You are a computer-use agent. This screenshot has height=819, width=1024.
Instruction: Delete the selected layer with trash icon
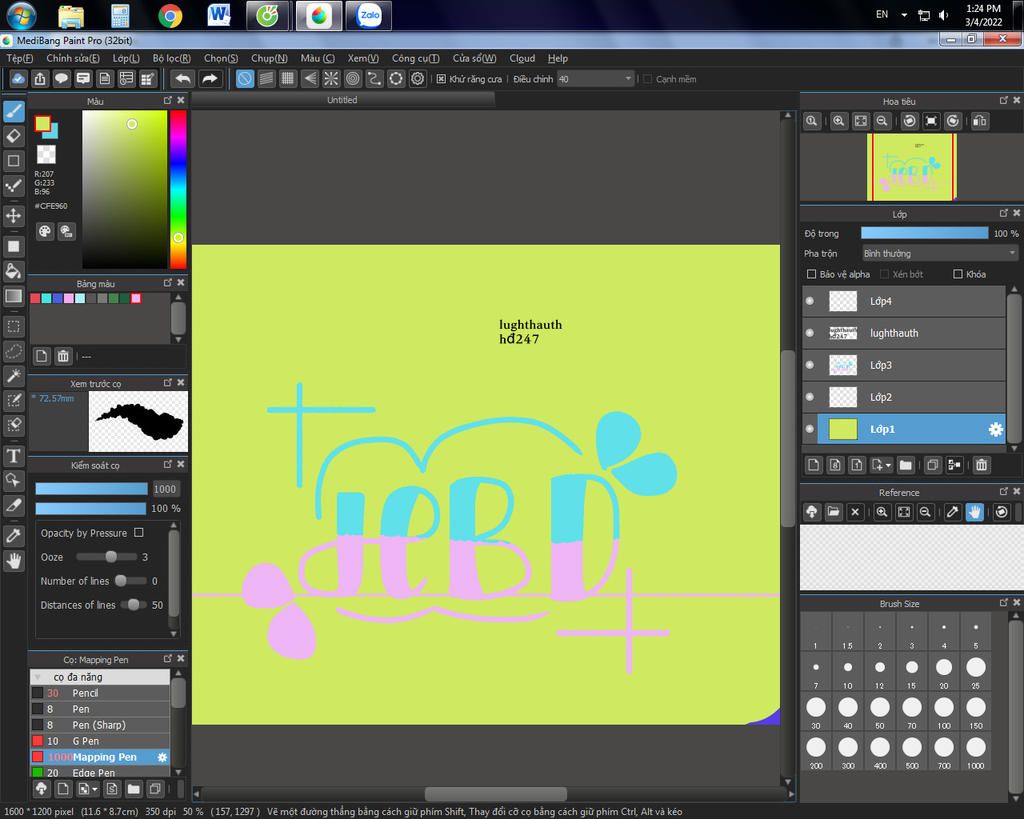coord(982,465)
